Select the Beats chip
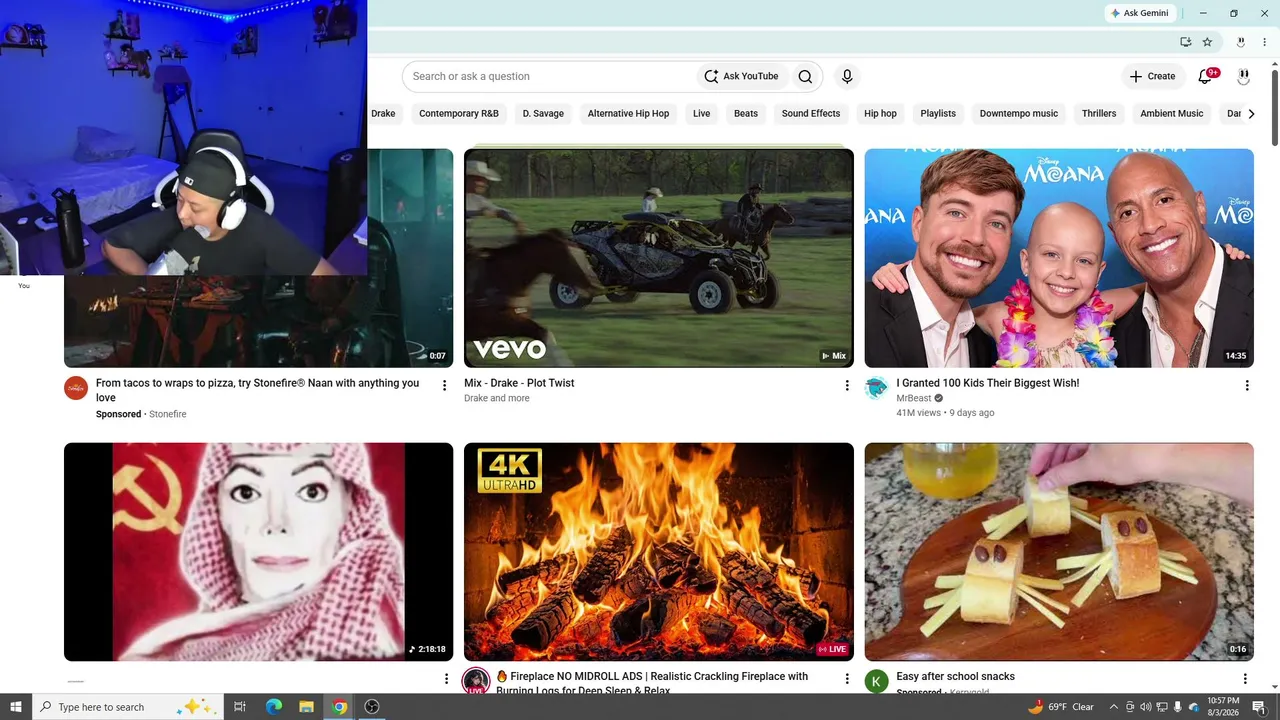 [x=746, y=114]
